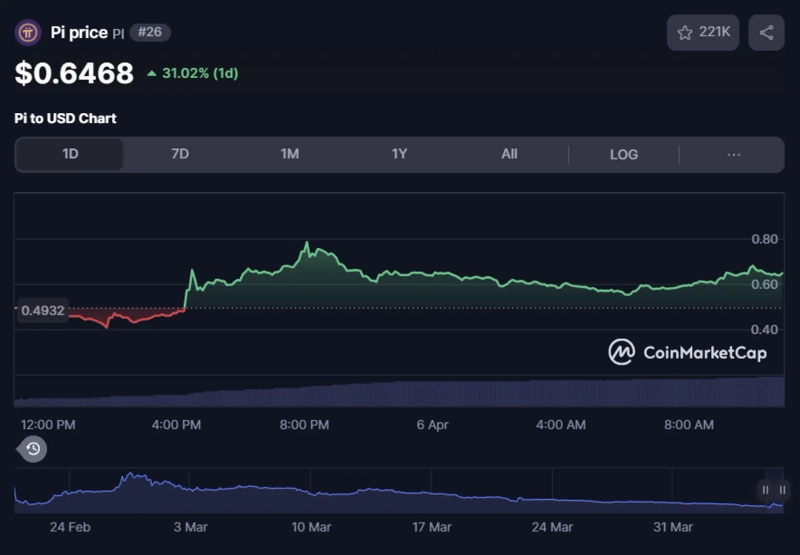Click the right range selector handle

782,489
